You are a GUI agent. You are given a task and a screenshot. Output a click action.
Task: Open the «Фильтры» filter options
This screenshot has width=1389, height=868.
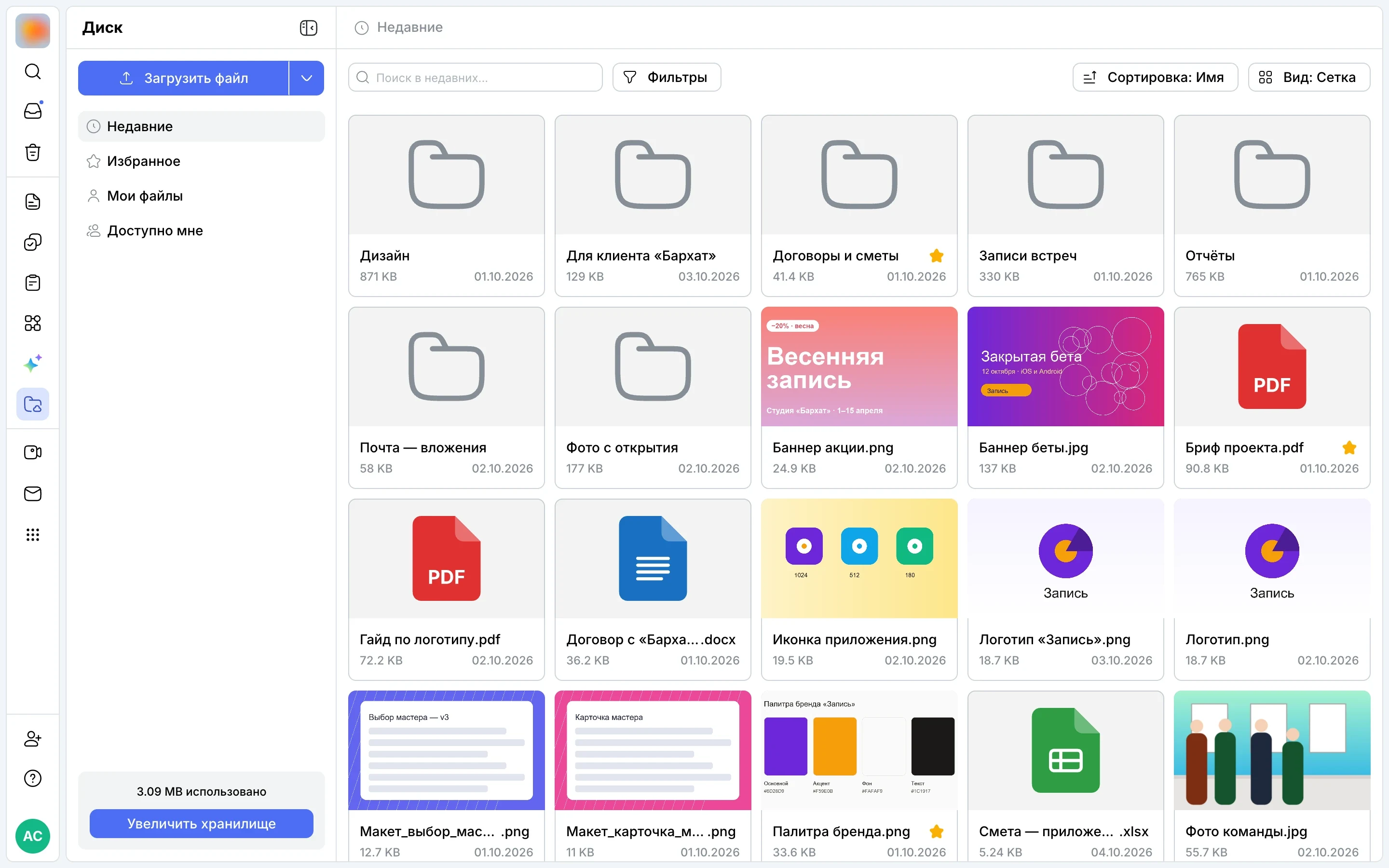tap(667, 78)
